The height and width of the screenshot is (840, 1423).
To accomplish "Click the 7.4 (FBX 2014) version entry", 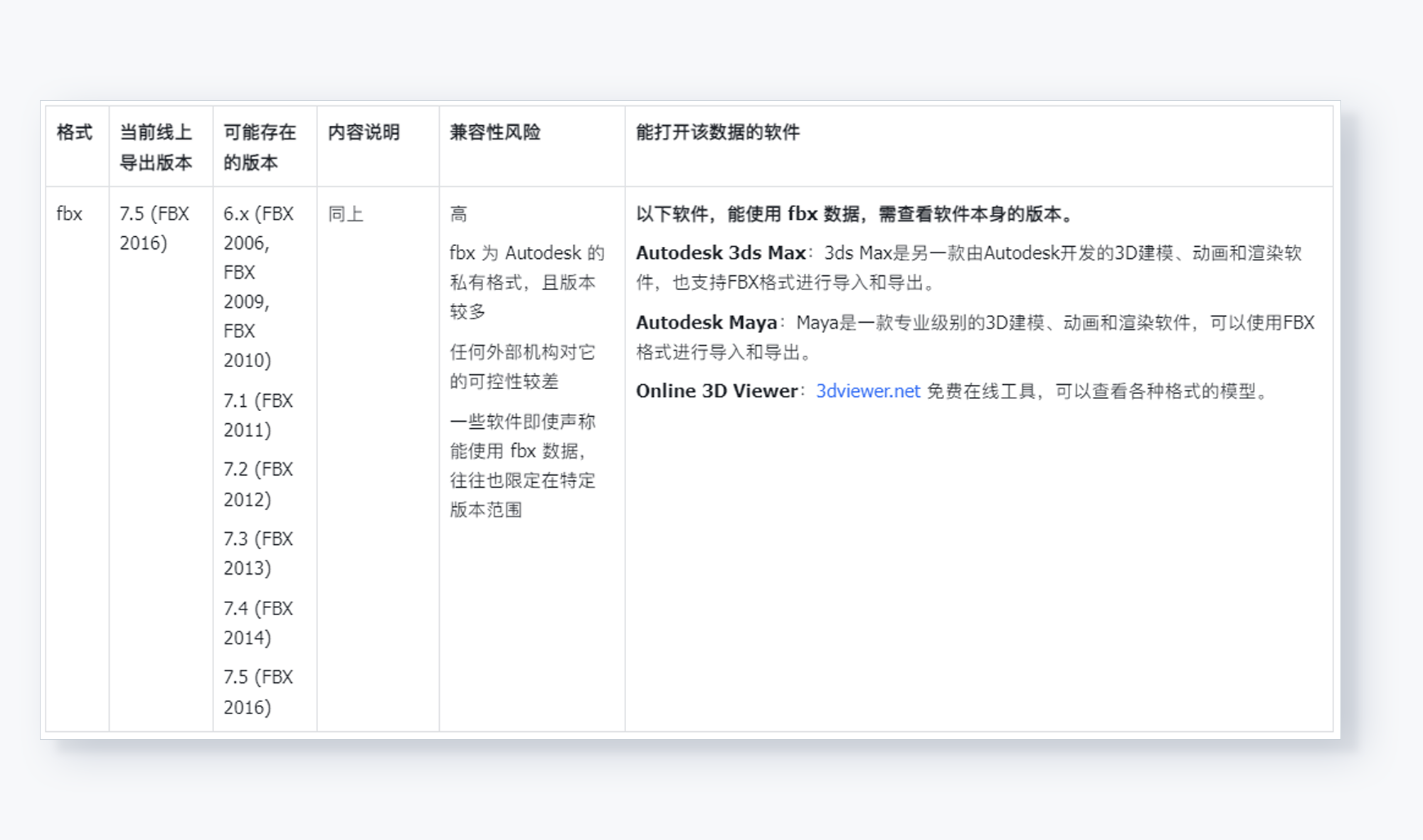I will [x=258, y=623].
